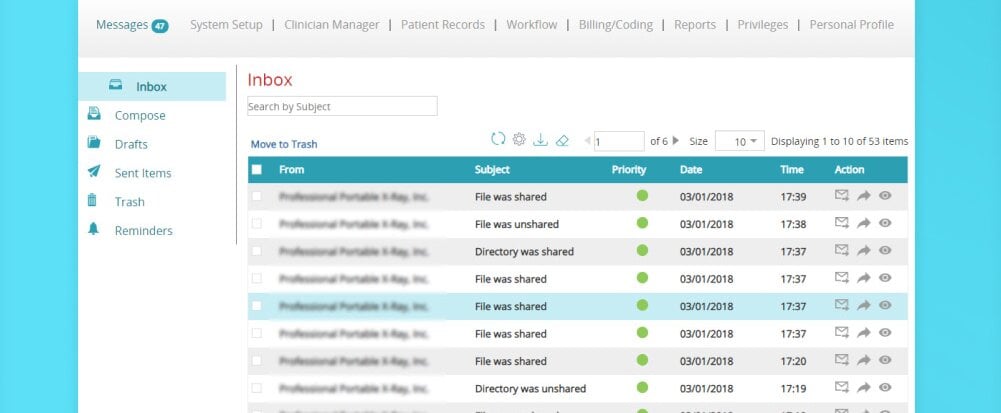Check the box for the 17:39 message

click(257, 197)
